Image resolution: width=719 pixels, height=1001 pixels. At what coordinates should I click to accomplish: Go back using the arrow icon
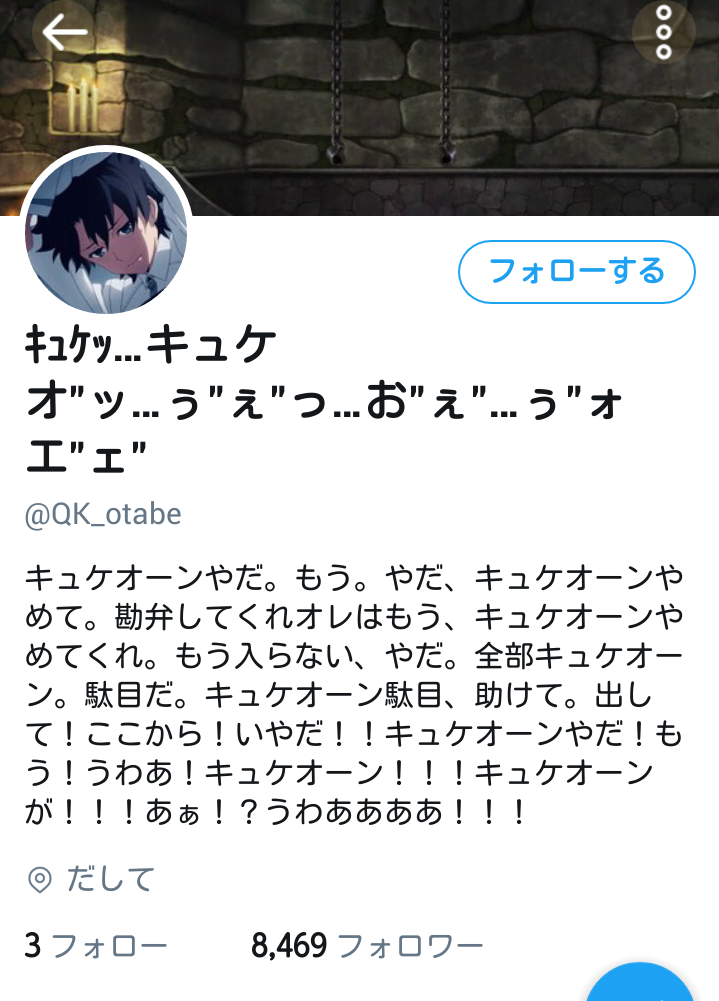[x=64, y=32]
